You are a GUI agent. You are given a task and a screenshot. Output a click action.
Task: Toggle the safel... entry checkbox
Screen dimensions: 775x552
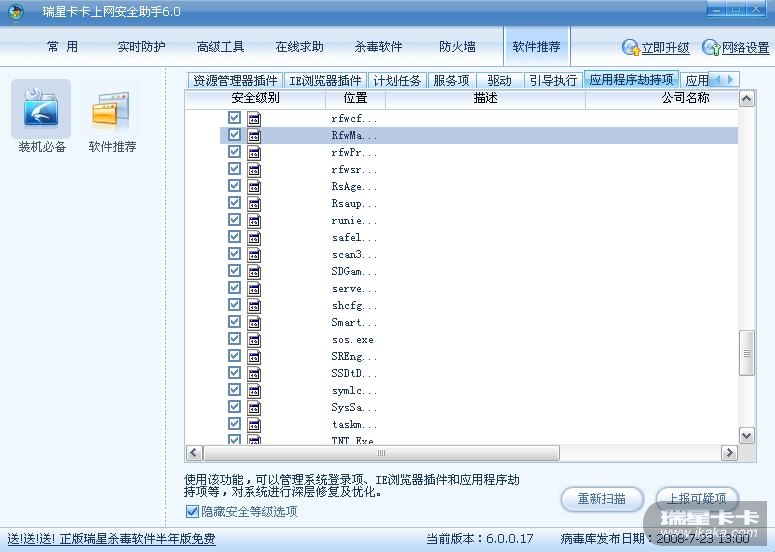234,237
